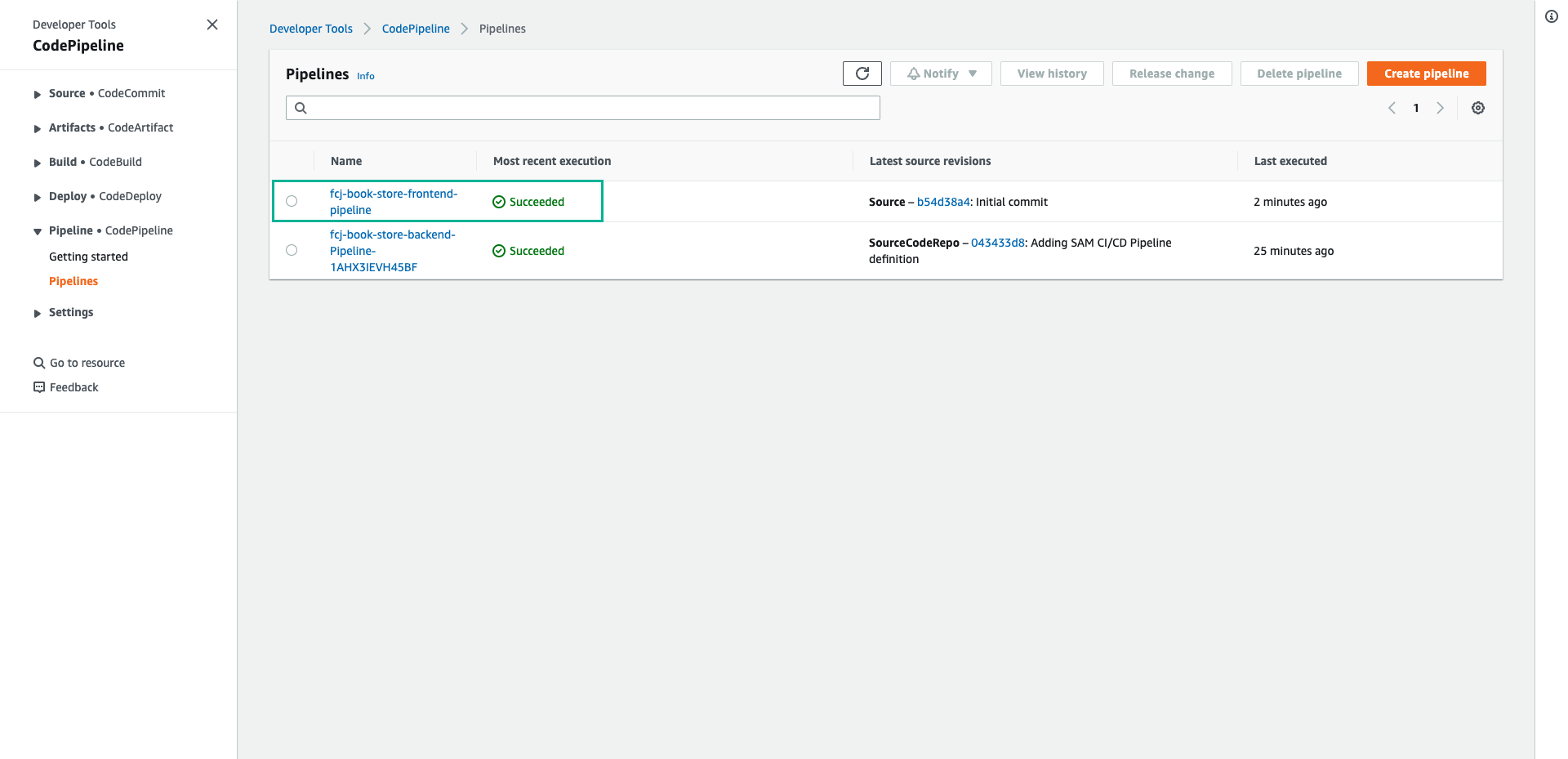Click '25 minutes ago' last executed cell
The width and height of the screenshot is (1568, 759).
(1294, 251)
